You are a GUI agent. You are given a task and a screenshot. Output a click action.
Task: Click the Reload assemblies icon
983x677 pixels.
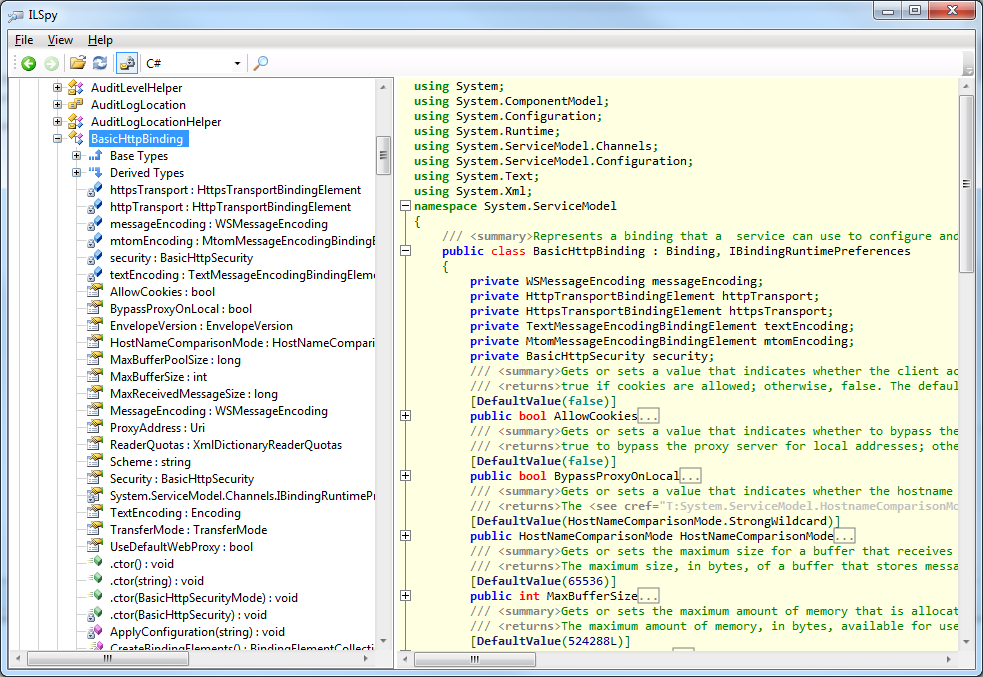99,63
